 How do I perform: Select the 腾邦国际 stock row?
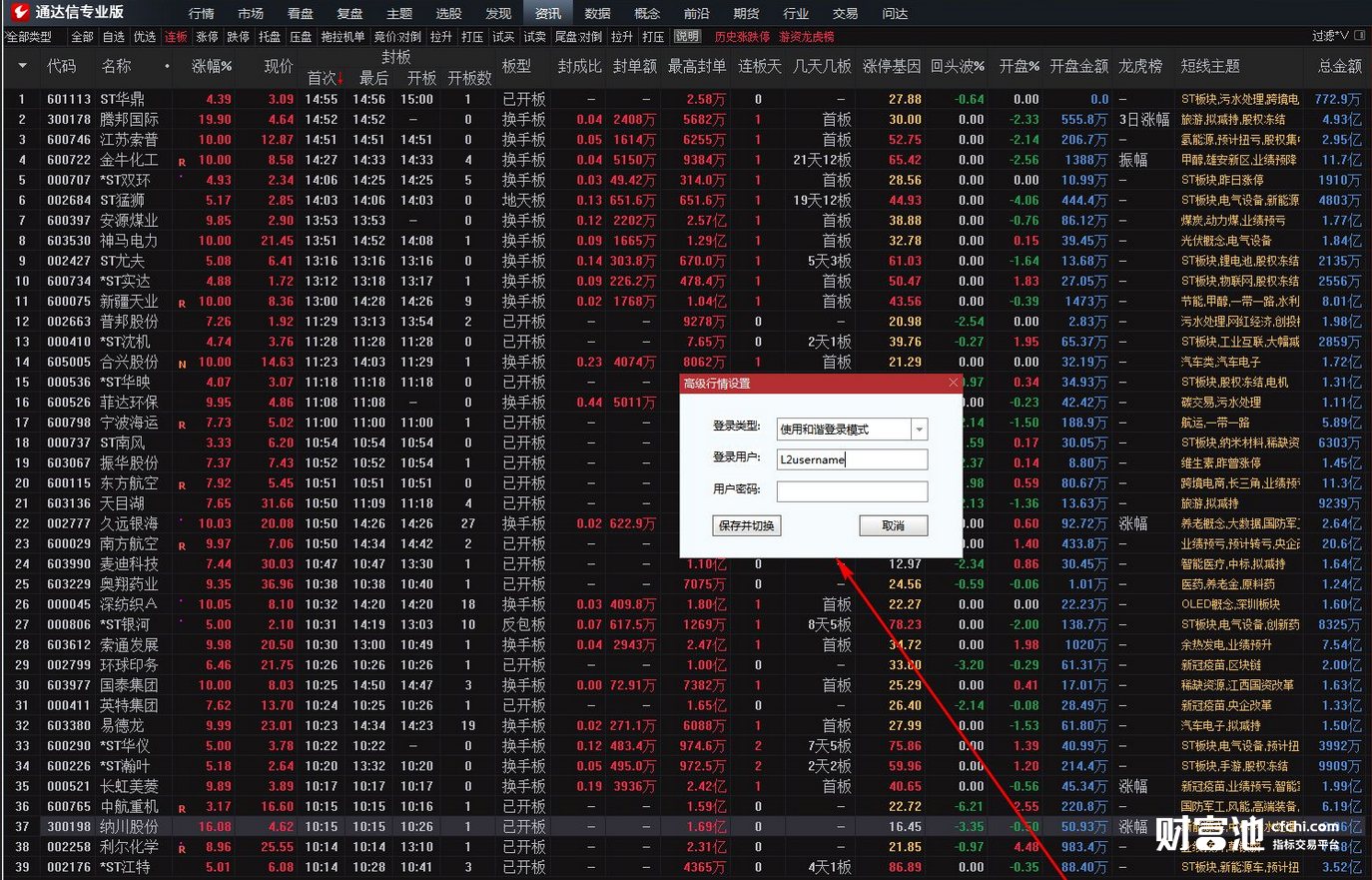[x=686, y=119]
